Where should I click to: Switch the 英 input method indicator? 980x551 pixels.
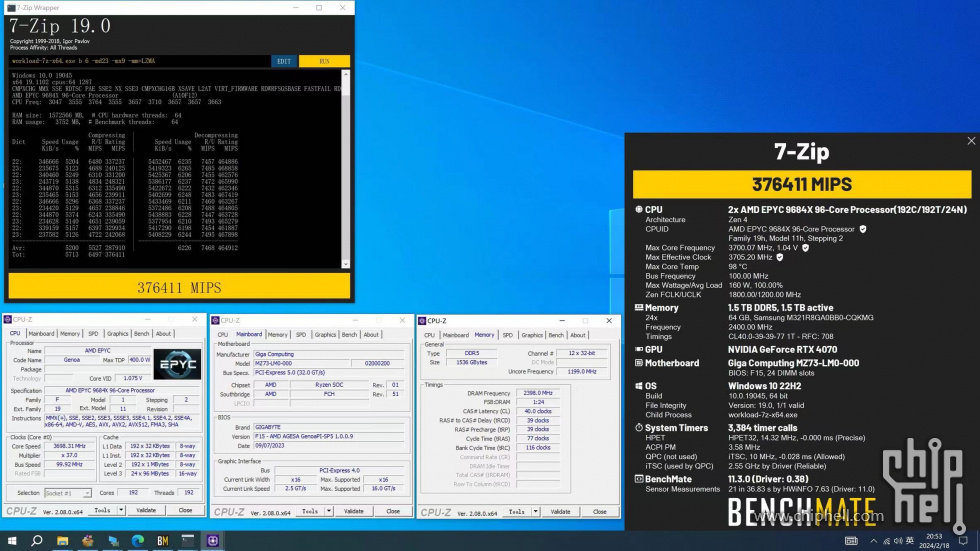coord(910,540)
